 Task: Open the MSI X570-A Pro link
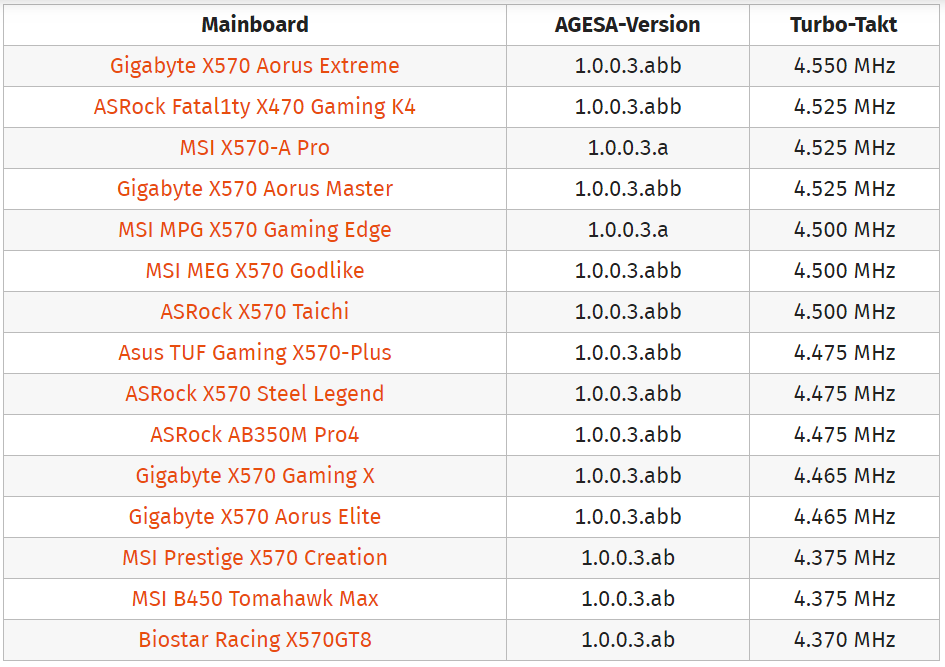(254, 148)
